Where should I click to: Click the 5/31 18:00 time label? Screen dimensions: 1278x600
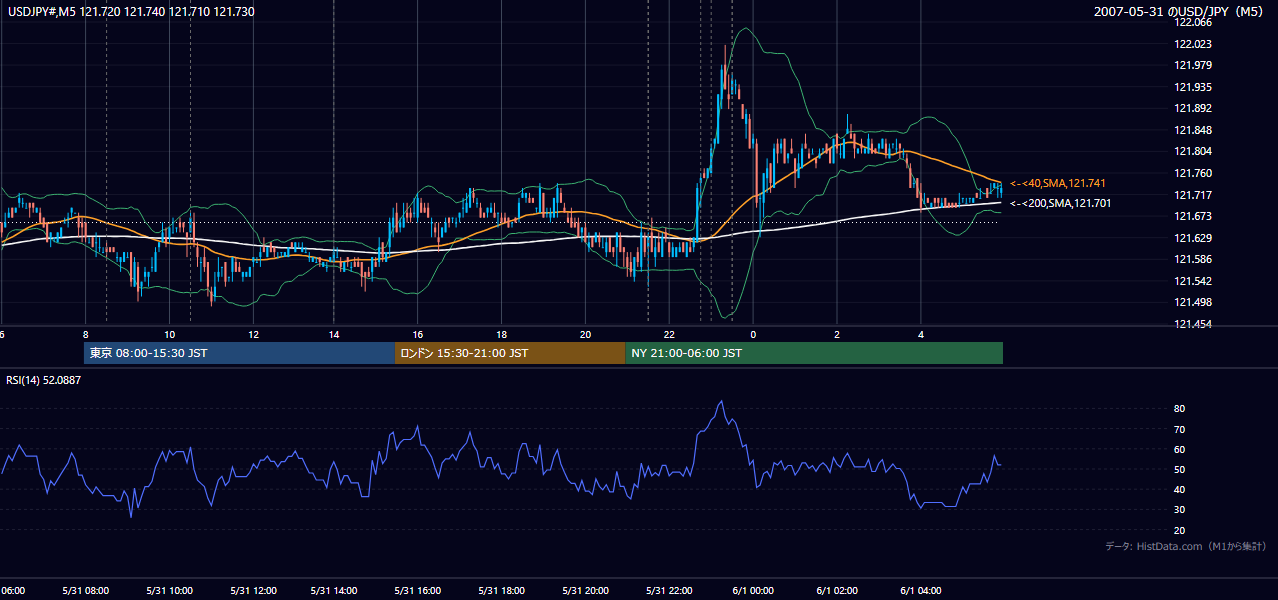click(x=501, y=591)
